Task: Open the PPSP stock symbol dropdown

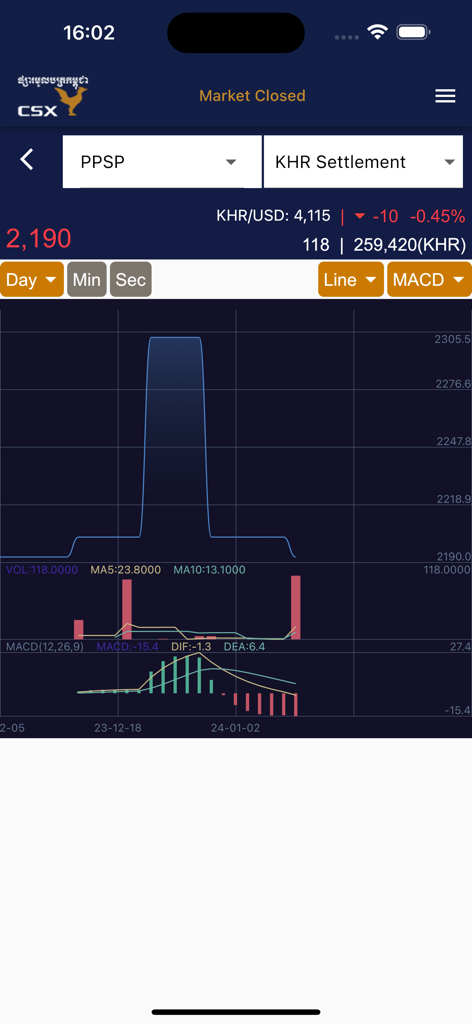Action: pos(162,162)
